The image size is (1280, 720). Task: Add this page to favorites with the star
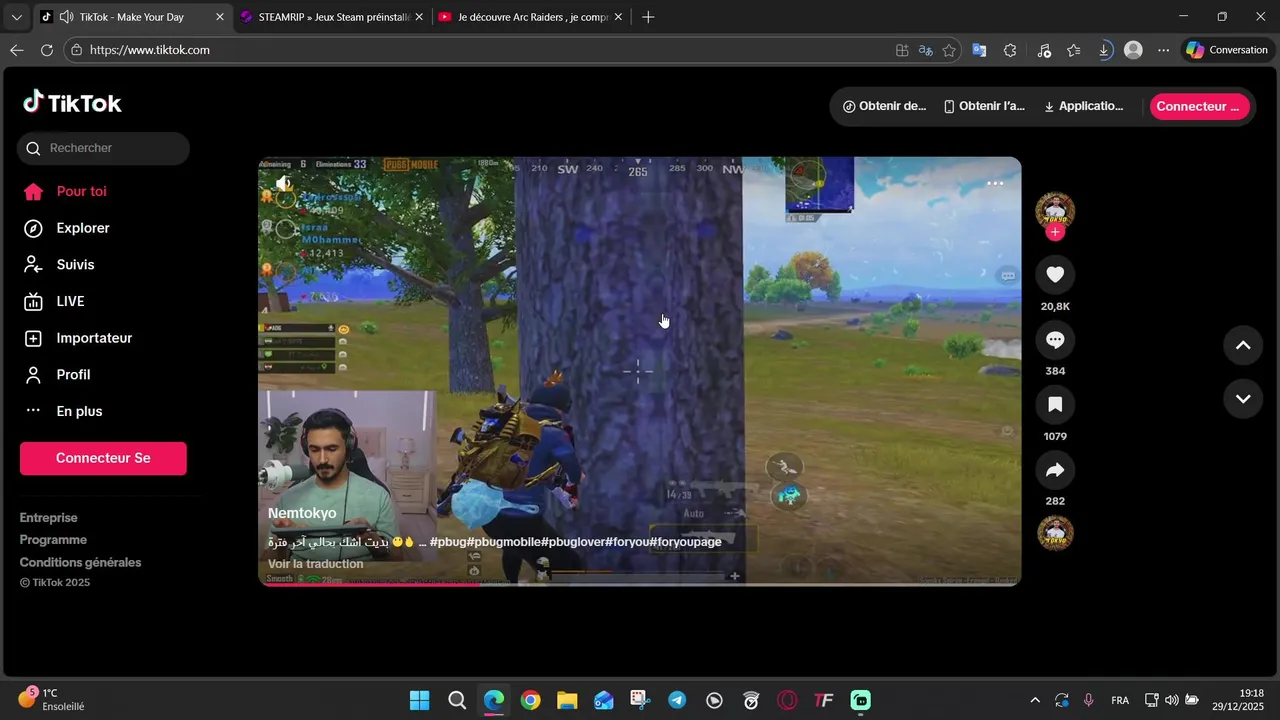tap(949, 50)
